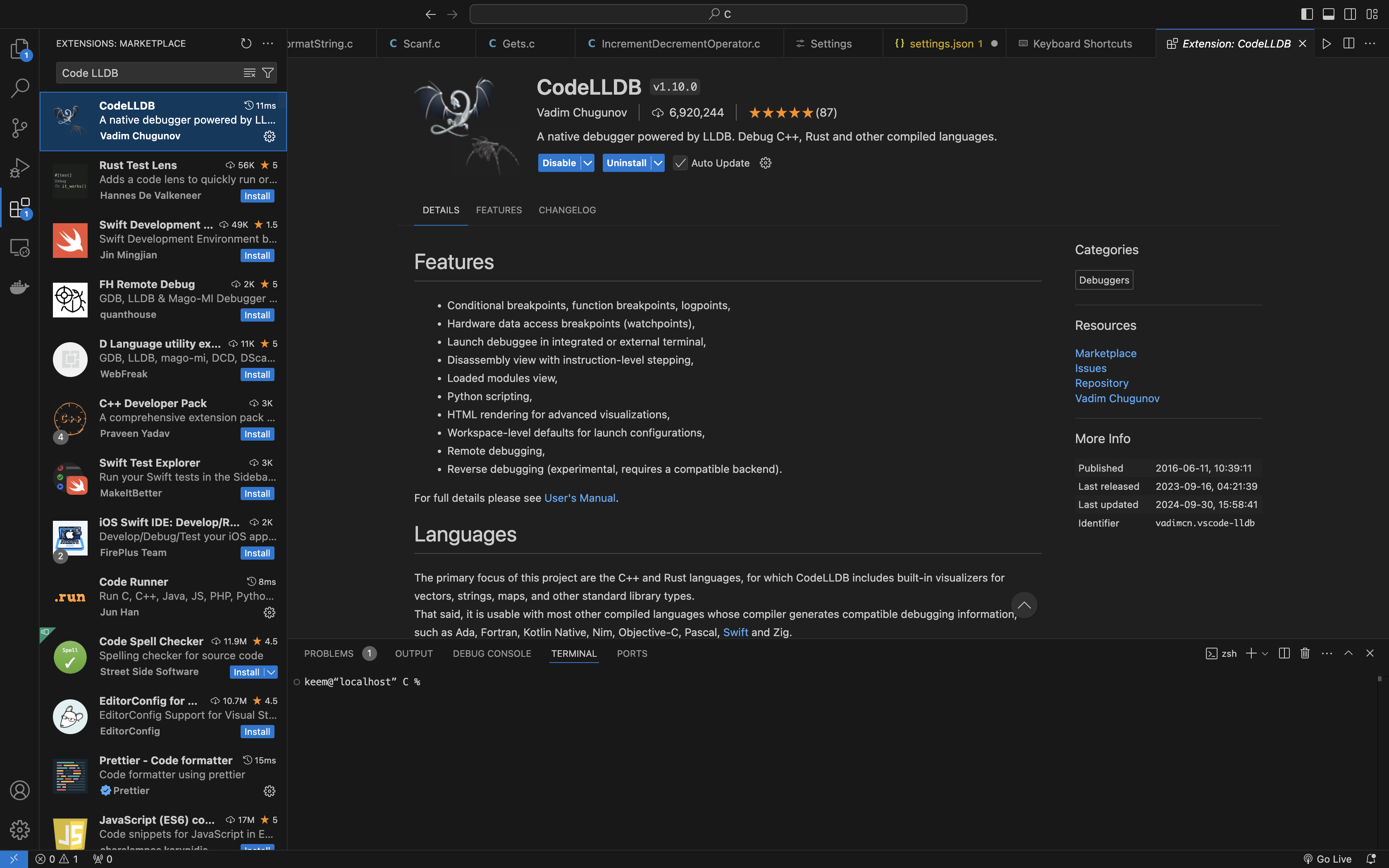Open manage gear for Code Runner

click(x=269, y=613)
